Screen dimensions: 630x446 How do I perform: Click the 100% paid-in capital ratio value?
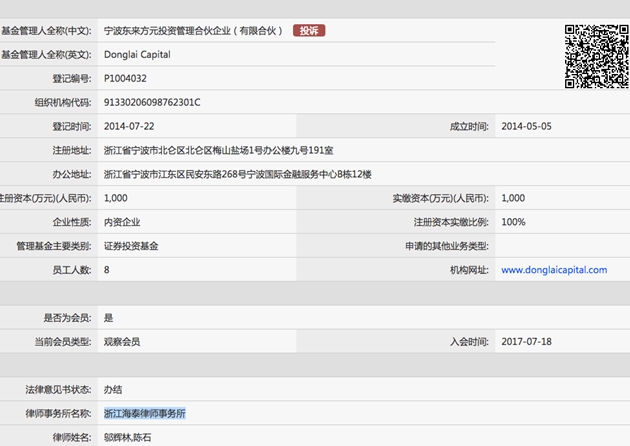coord(513,222)
